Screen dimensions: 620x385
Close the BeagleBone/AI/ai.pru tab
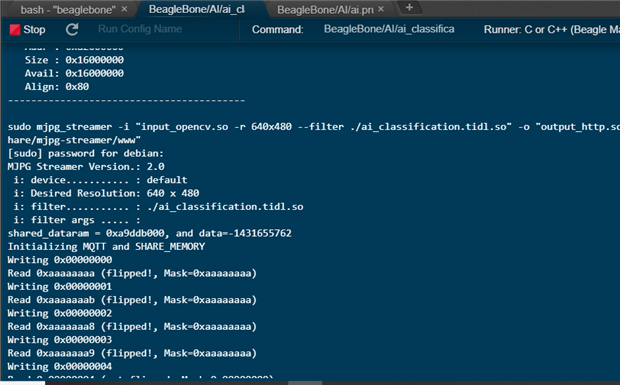381,9
